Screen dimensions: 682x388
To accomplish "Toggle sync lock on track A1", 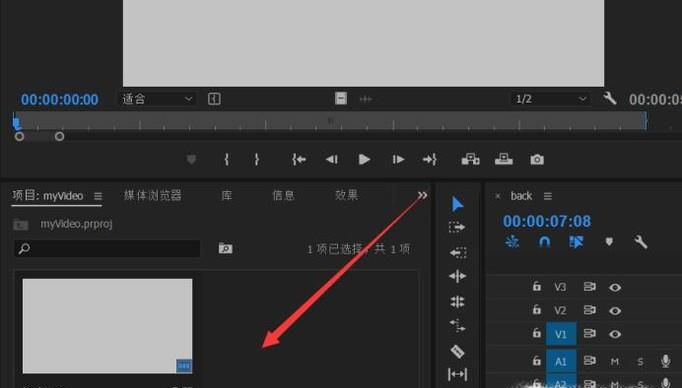I will pyautogui.click(x=589, y=361).
